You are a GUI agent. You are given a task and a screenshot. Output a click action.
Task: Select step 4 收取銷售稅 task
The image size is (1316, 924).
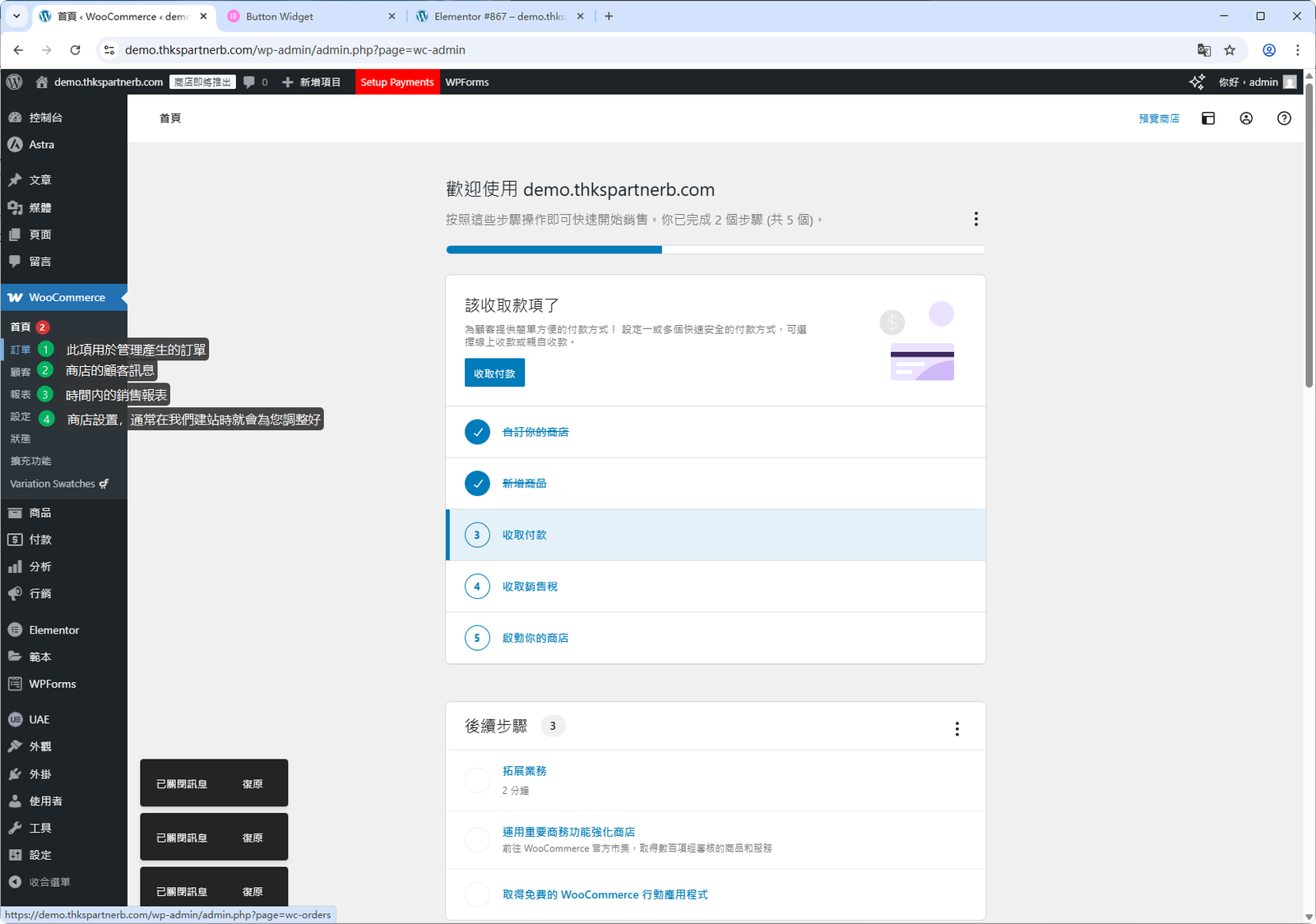[716, 587]
